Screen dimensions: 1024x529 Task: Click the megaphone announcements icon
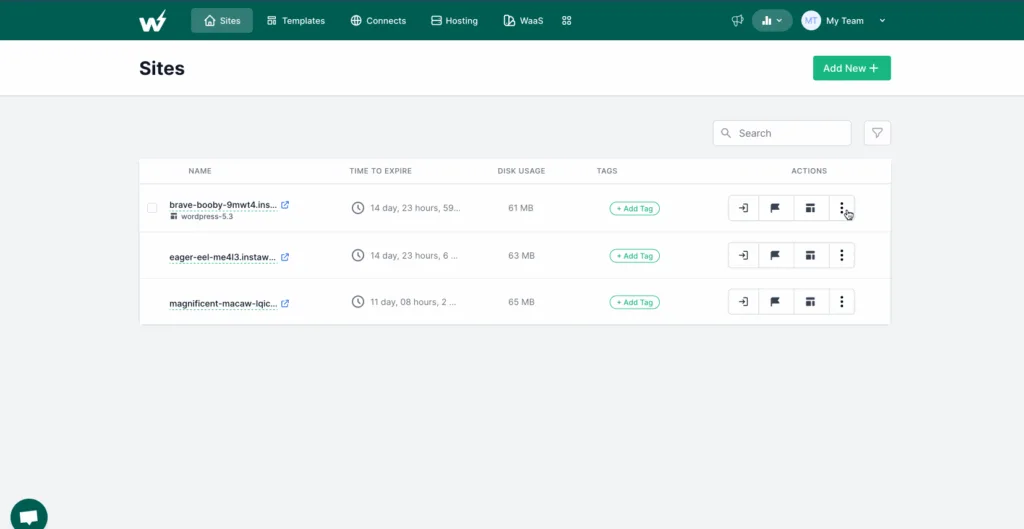pyautogui.click(x=737, y=20)
